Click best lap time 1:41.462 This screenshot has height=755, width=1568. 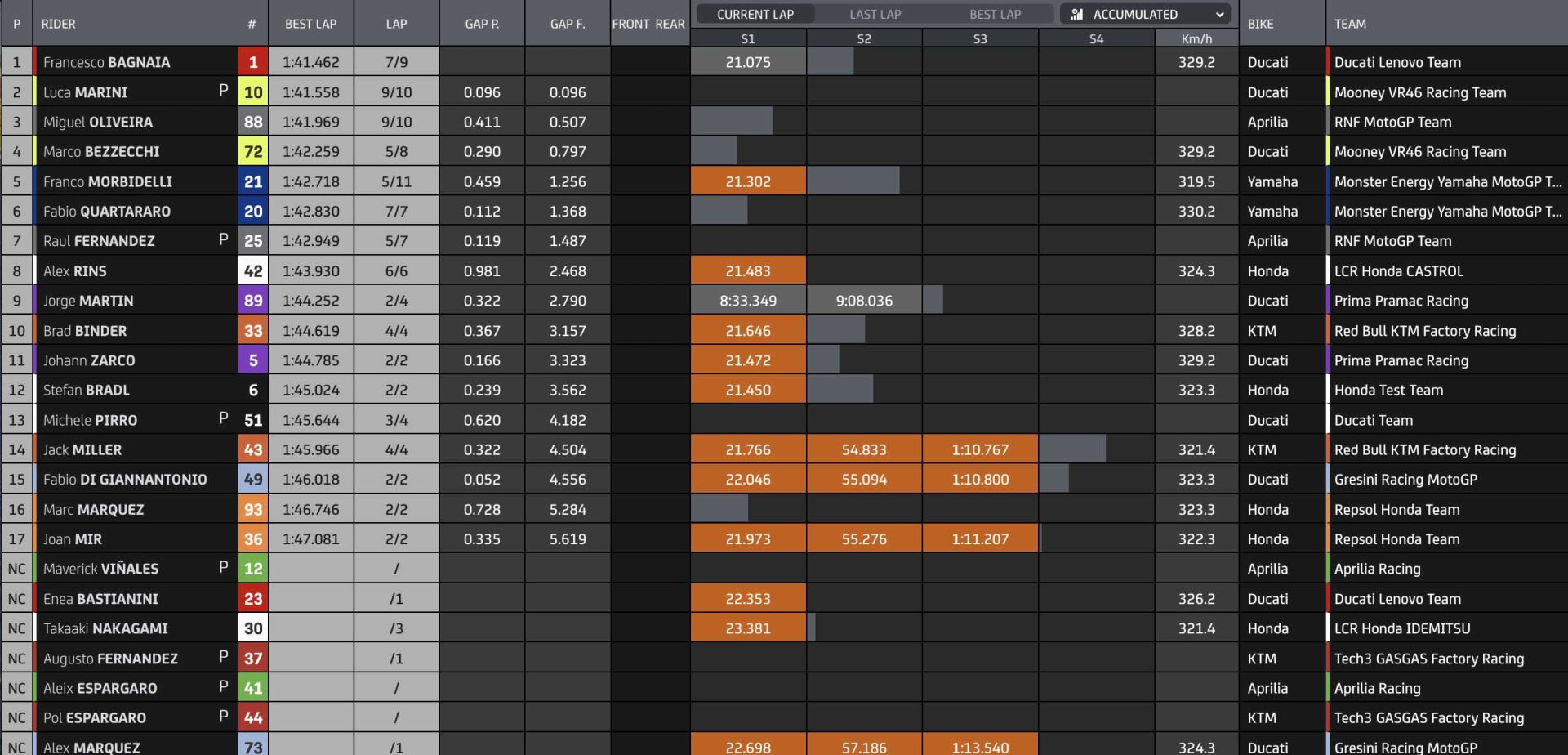(x=310, y=62)
